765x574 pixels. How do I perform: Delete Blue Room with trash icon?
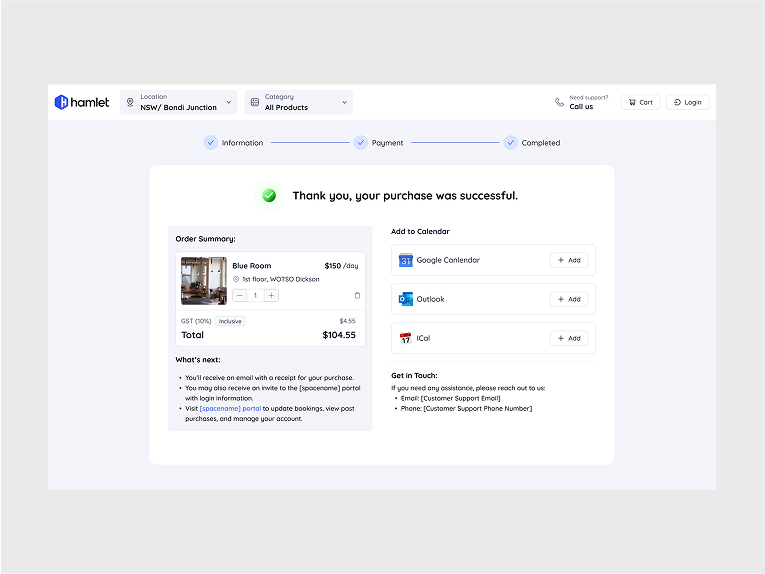[x=357, y=296]
